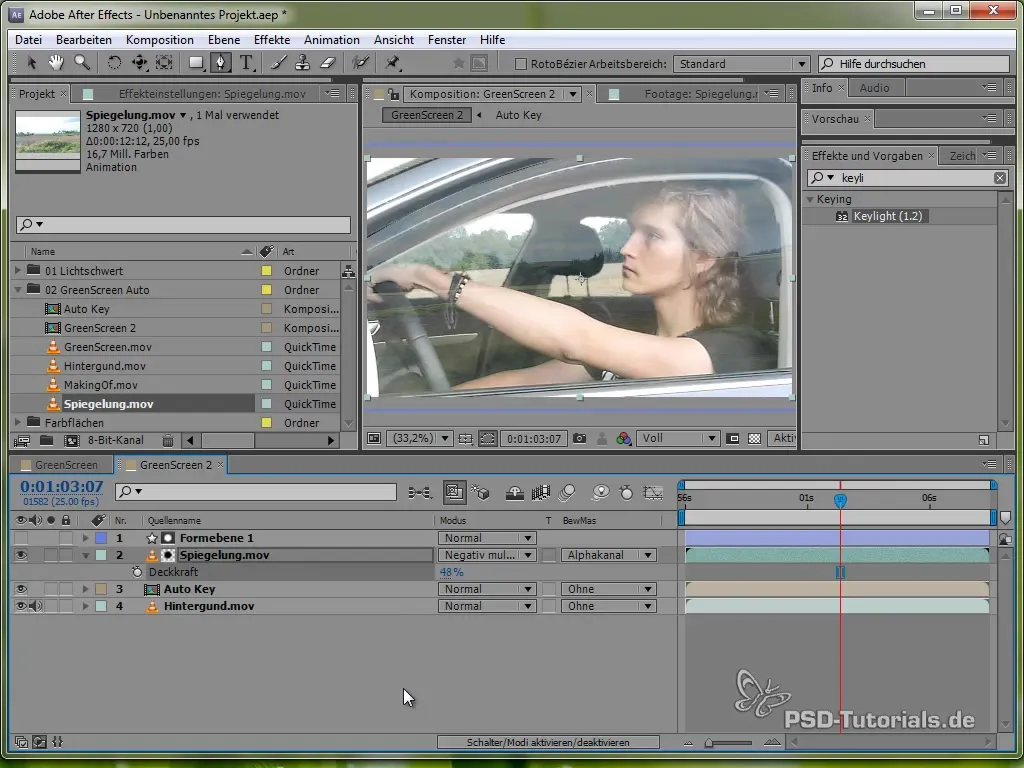Open the Komposition menu
Image resolution: width=1024 pixels, height=768 pixels.
click(x=159, y=40)
